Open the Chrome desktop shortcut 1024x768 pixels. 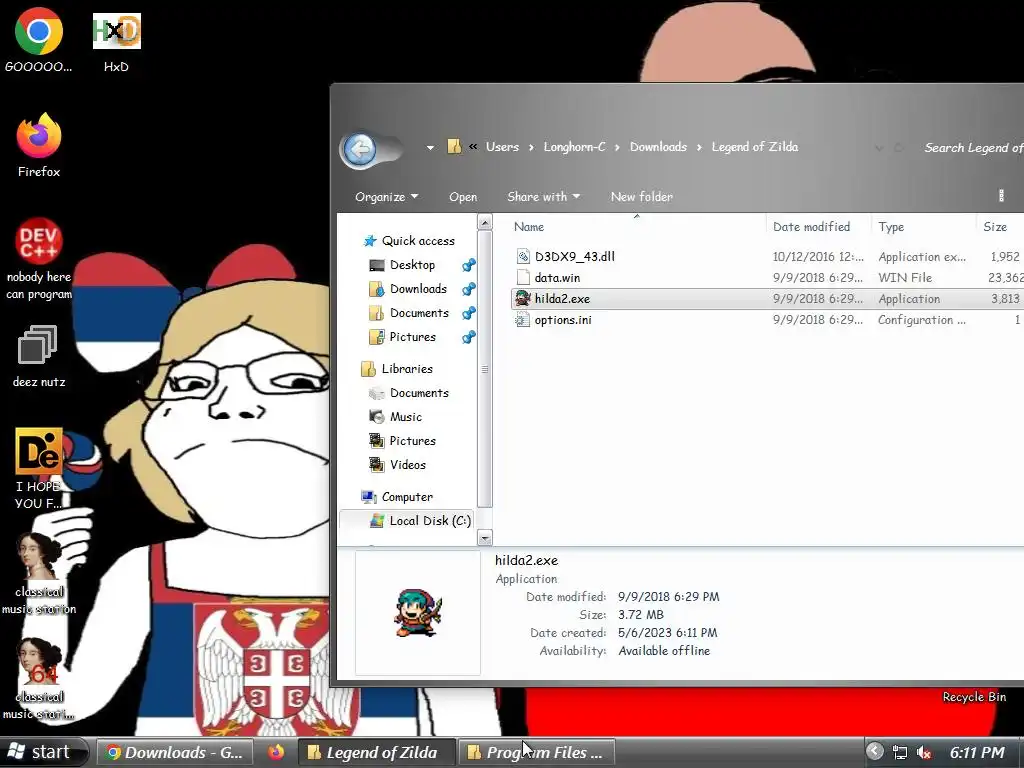39,40
